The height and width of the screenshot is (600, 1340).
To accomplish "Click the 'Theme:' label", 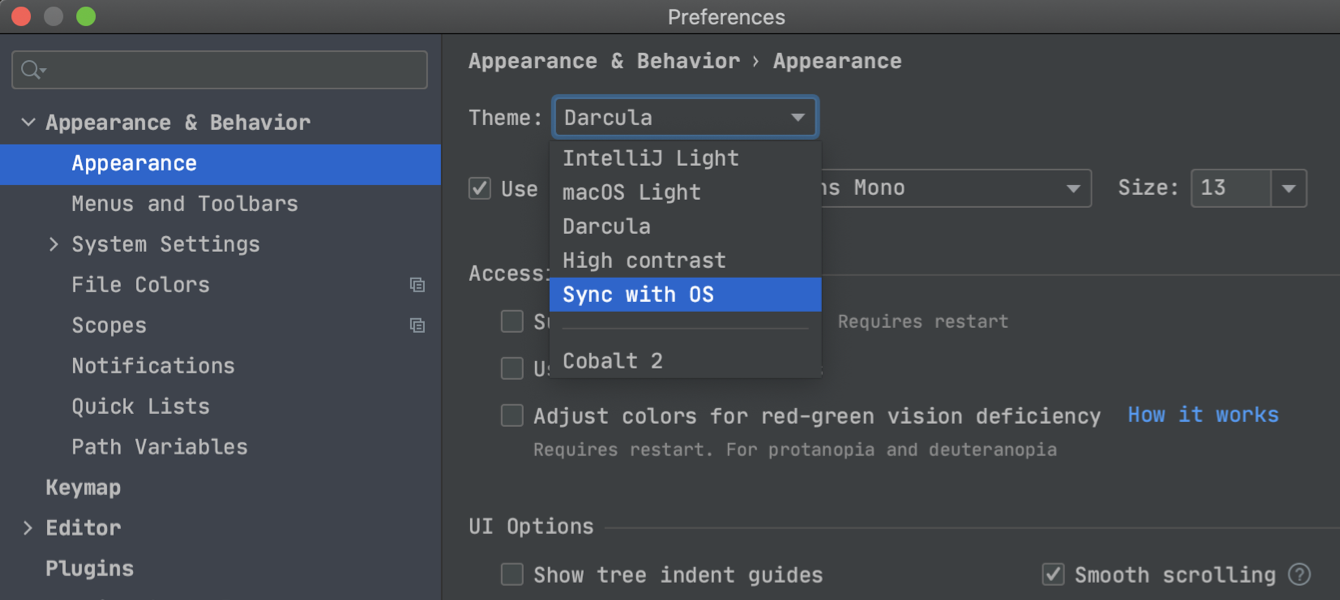I will pos(506,117).
